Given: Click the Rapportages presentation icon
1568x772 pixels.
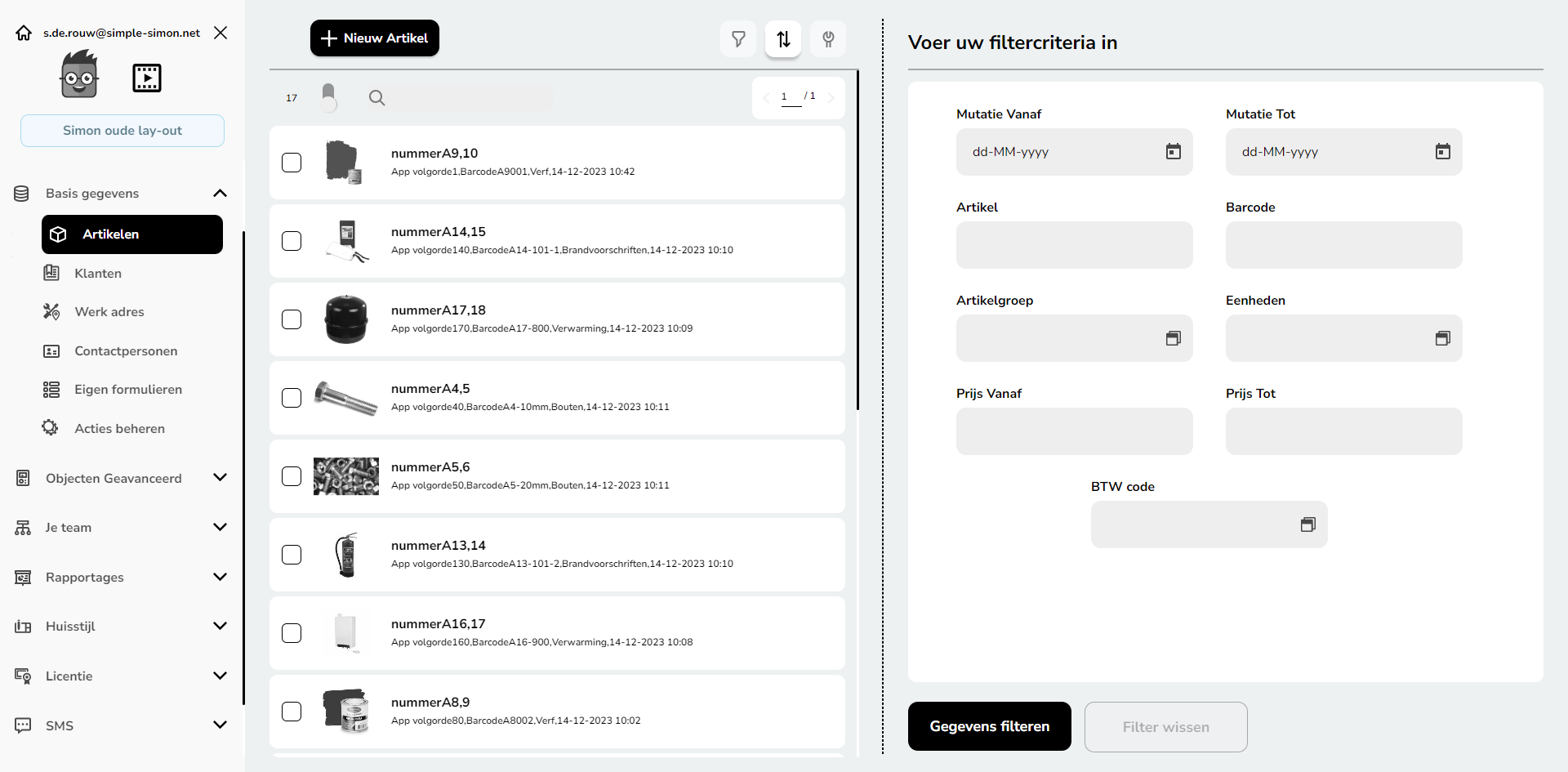Looking at the screenshot, I should pyautogui.click(x=23, y=578).
